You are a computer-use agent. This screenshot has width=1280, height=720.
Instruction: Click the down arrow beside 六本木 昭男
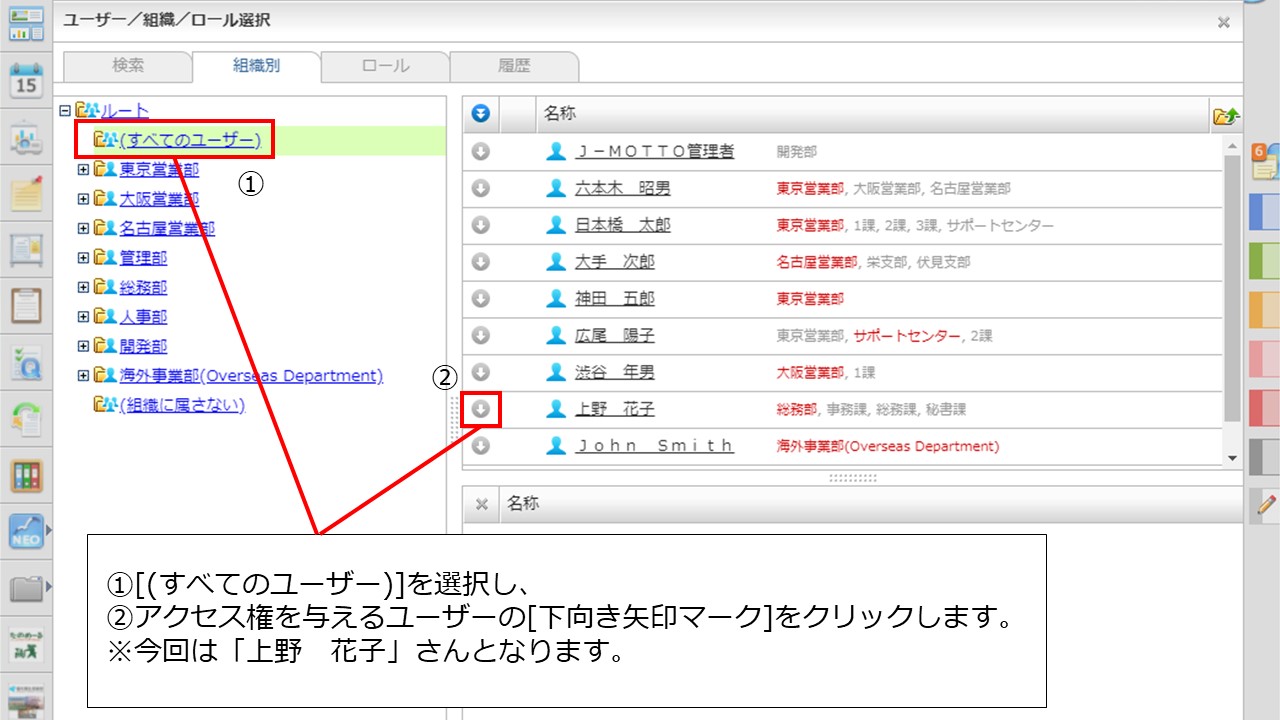click(x=481, y=188)
